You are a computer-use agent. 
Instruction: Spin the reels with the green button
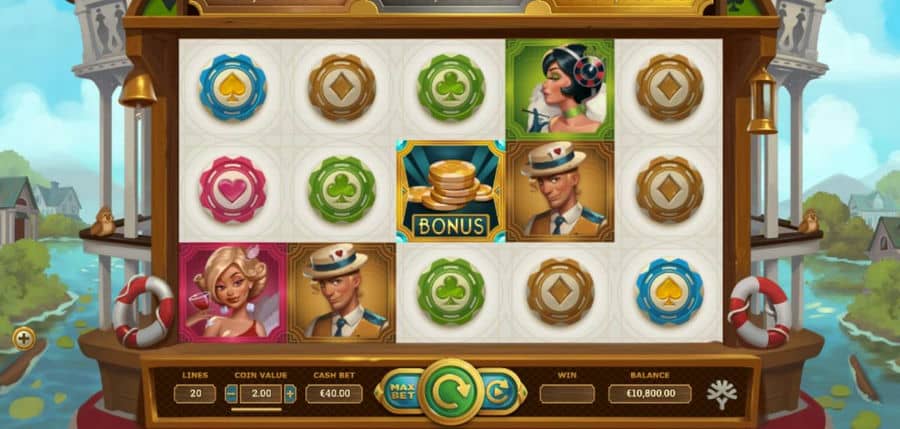451,392
